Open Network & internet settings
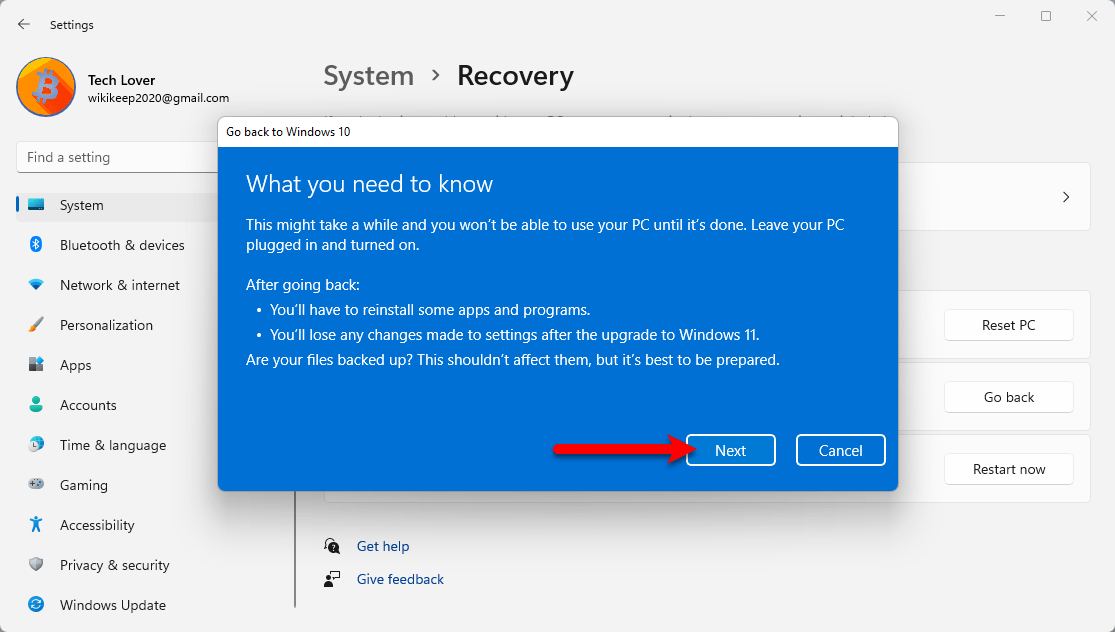This screenshot has height=632, width=1115. [x=119, y=285]
